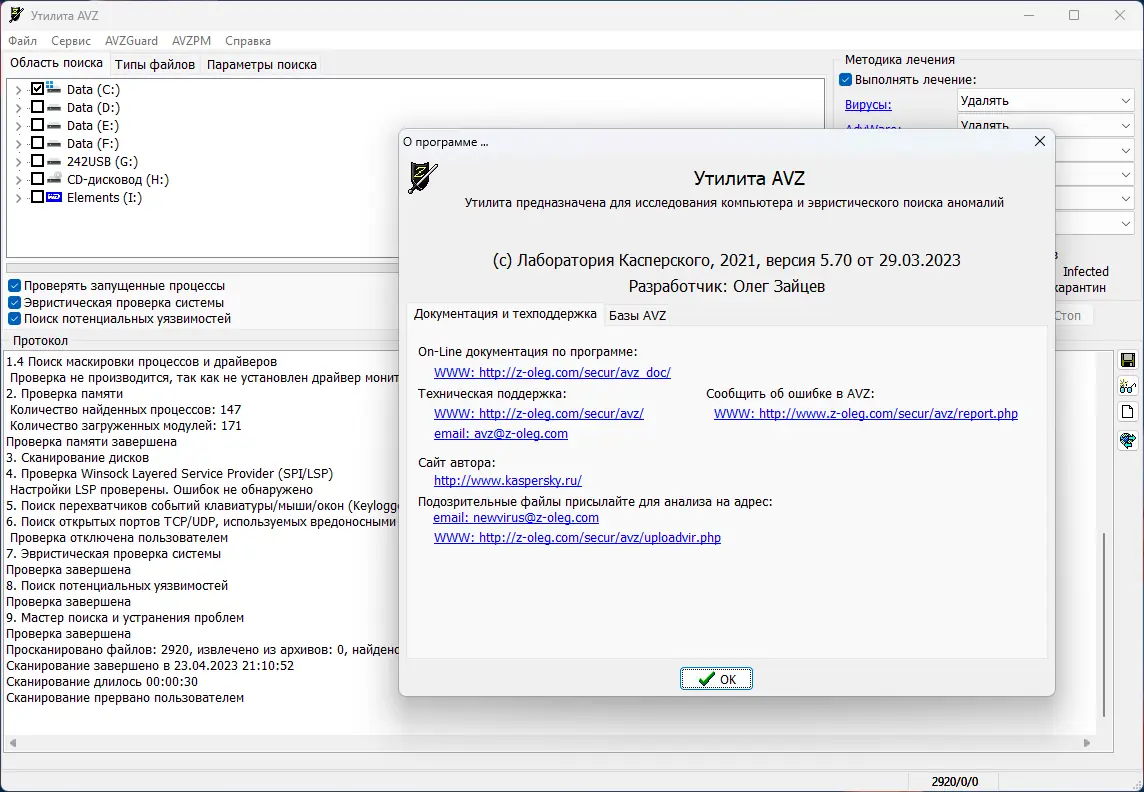Open http://www.kaspersky.ru/ link

508,481
